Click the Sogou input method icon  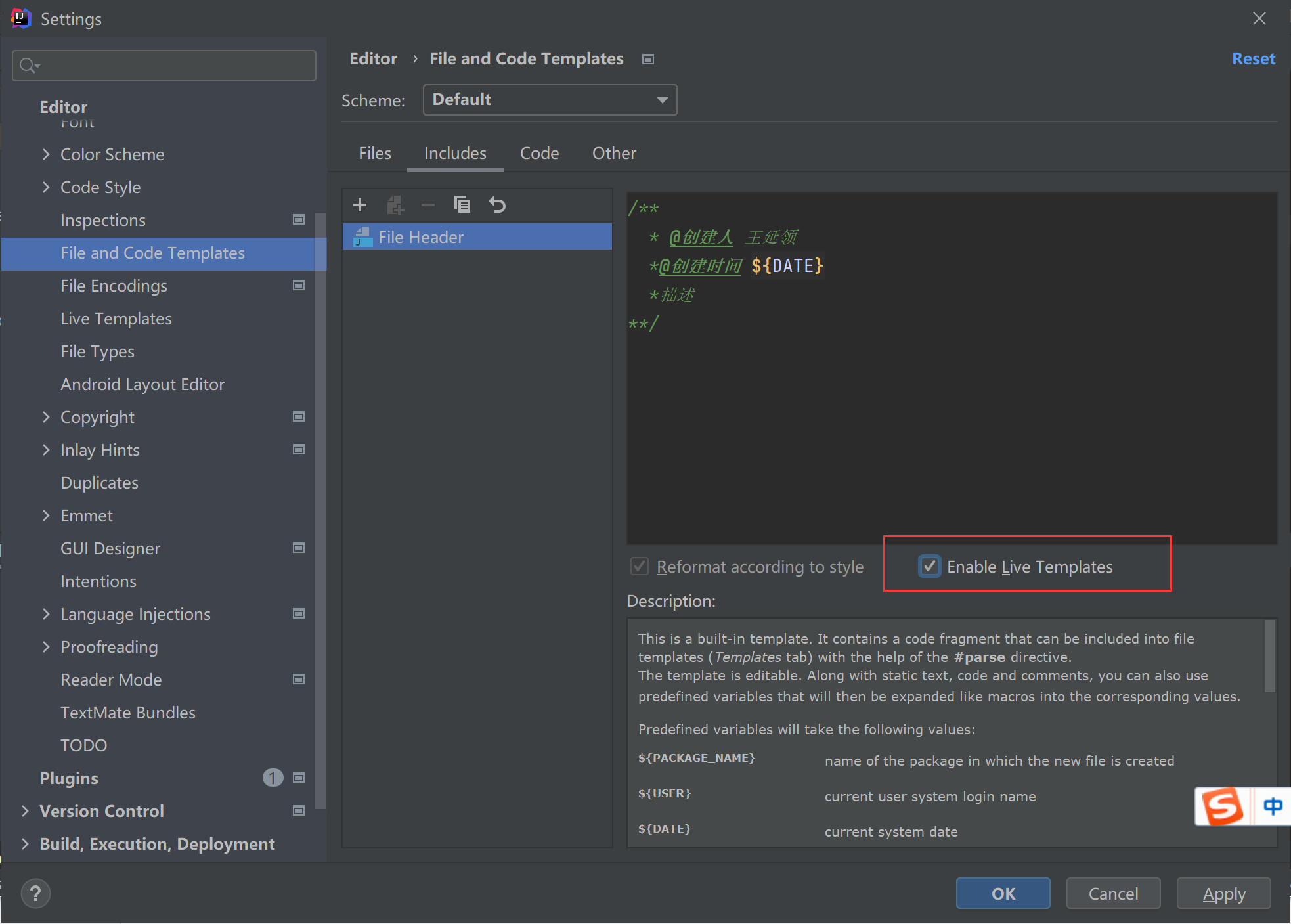tap(1222, 806)
